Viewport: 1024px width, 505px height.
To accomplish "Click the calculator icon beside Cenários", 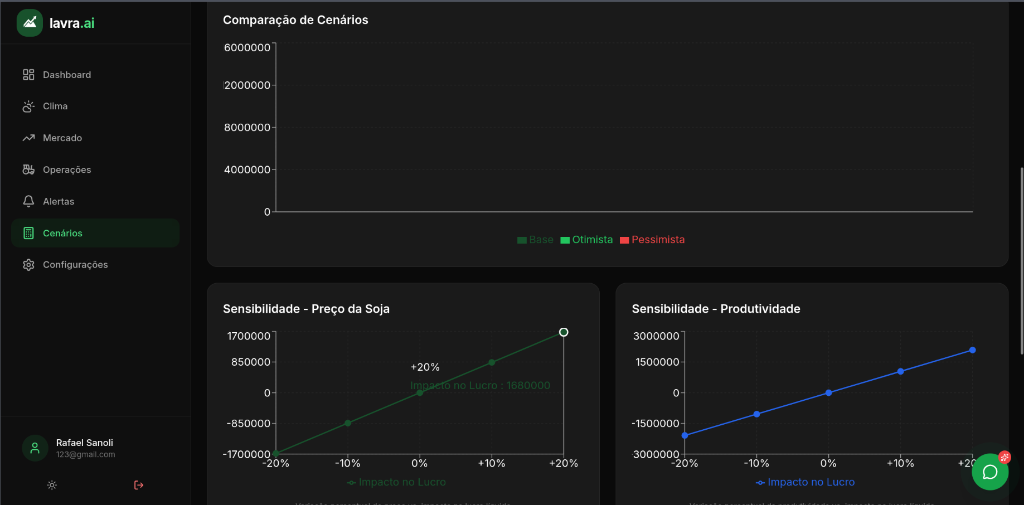I will coord(29,233).
